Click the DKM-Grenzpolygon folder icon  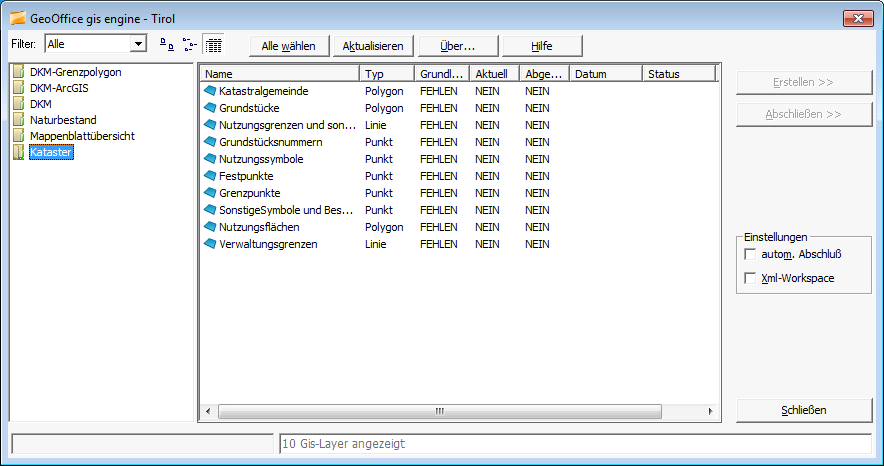(x=18, y=72)
